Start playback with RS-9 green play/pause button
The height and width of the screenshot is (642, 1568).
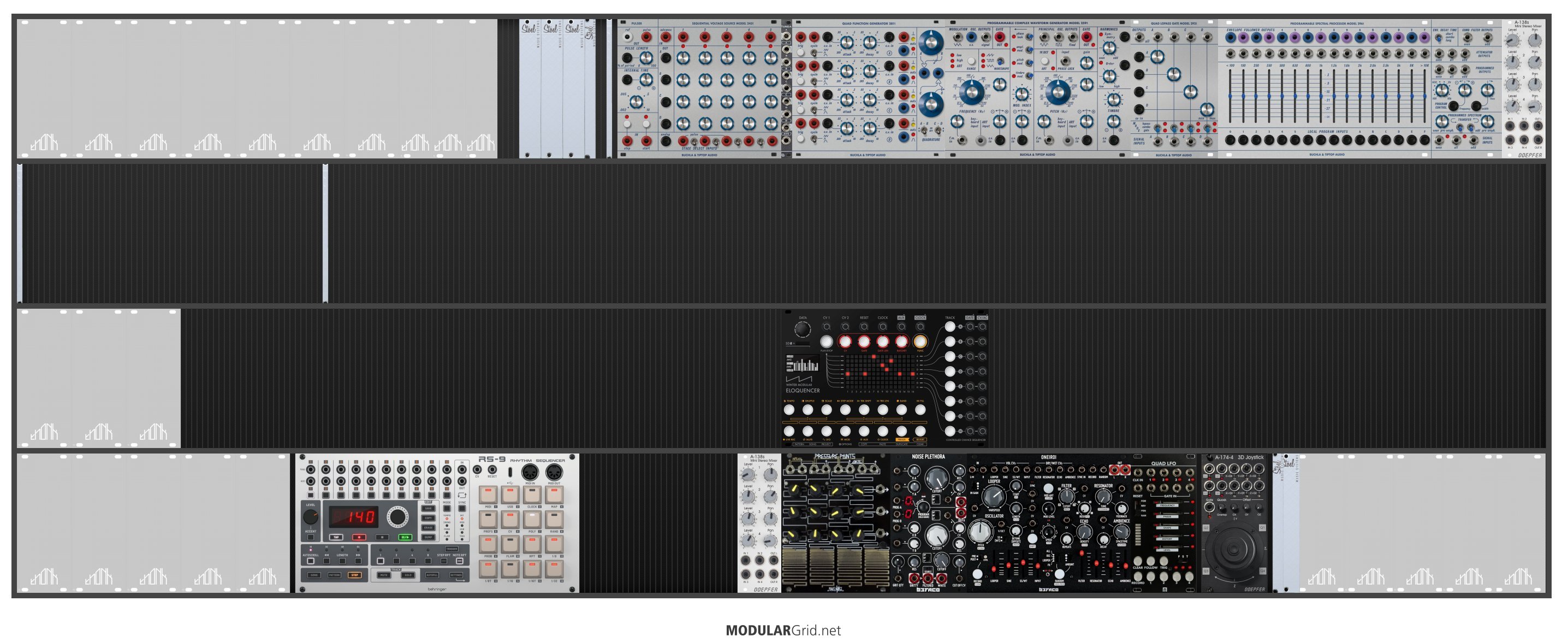pos(405,537)
